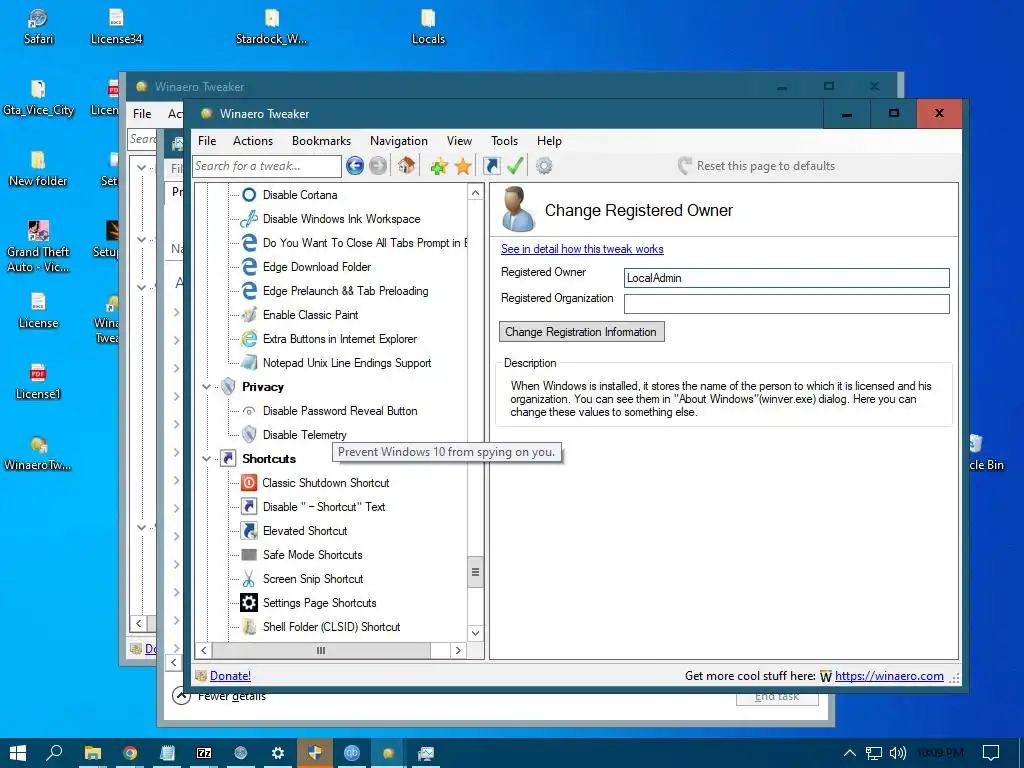Image resolution: width=1024 pixels, height=768 pixels.
Task: Open File menu in background Winaero Tweaker window
Action: 142,114
